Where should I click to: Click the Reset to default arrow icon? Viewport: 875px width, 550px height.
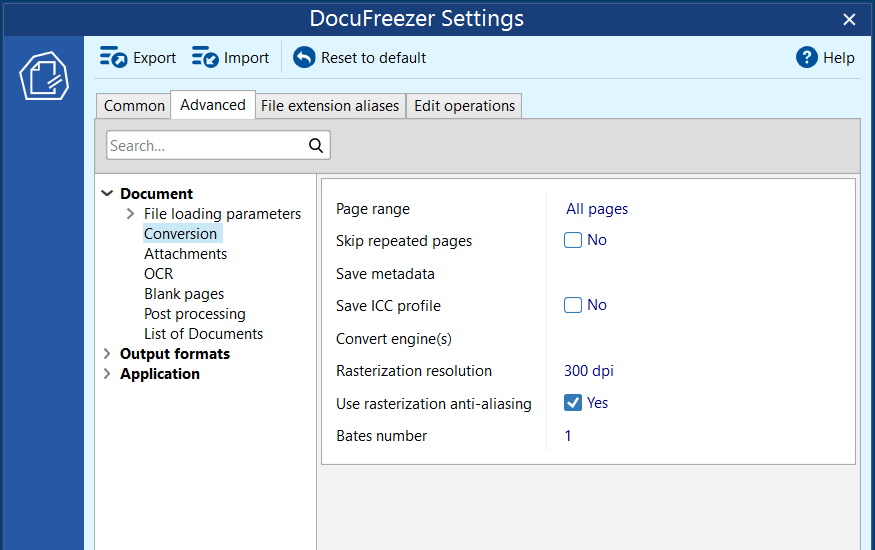click(x=304, y=58)
